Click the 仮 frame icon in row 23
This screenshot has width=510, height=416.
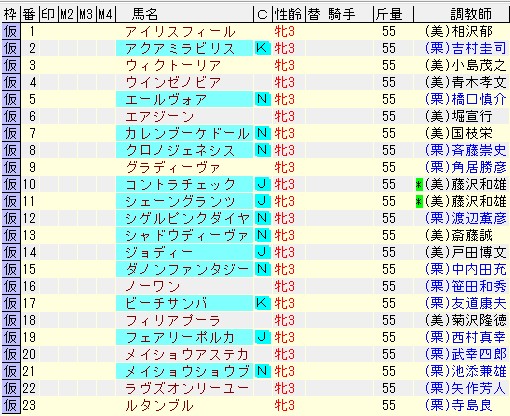click(x=11, y=405)
